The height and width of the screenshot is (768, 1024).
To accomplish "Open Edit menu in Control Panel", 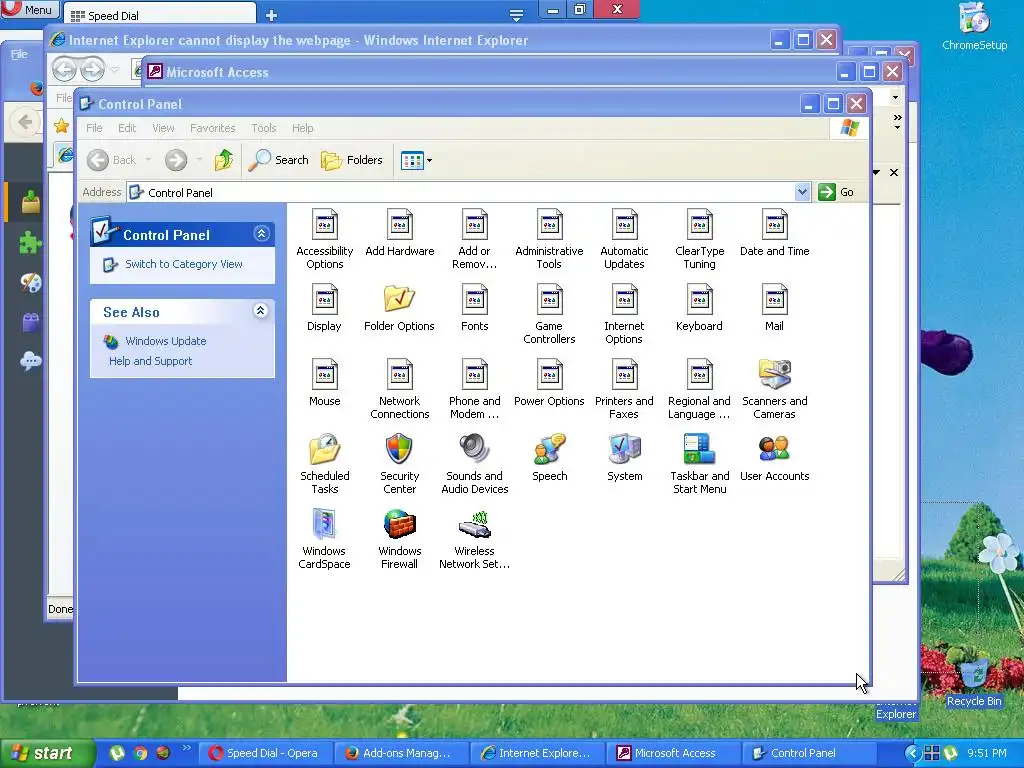I will (127, 128).
